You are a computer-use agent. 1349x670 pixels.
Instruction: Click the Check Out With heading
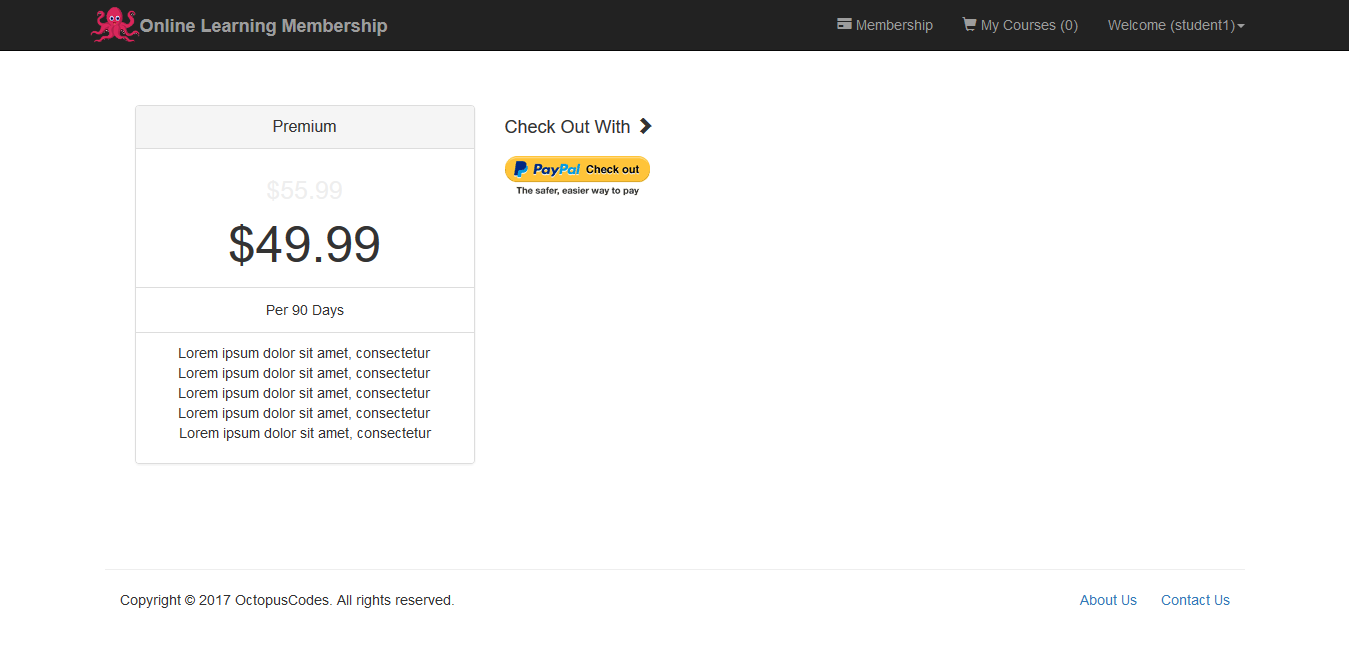click(567, 127)
